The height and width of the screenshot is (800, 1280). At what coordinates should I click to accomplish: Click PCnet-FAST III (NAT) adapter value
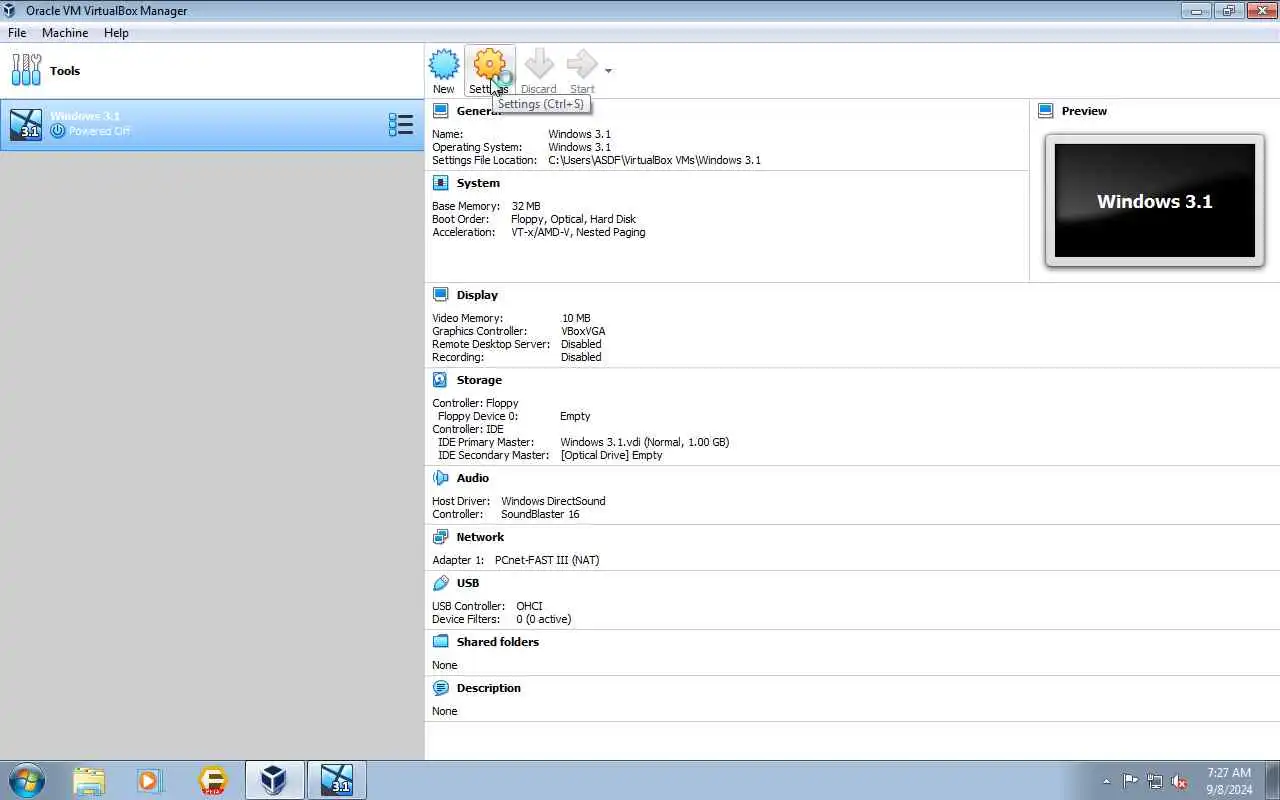coord(547,560)
